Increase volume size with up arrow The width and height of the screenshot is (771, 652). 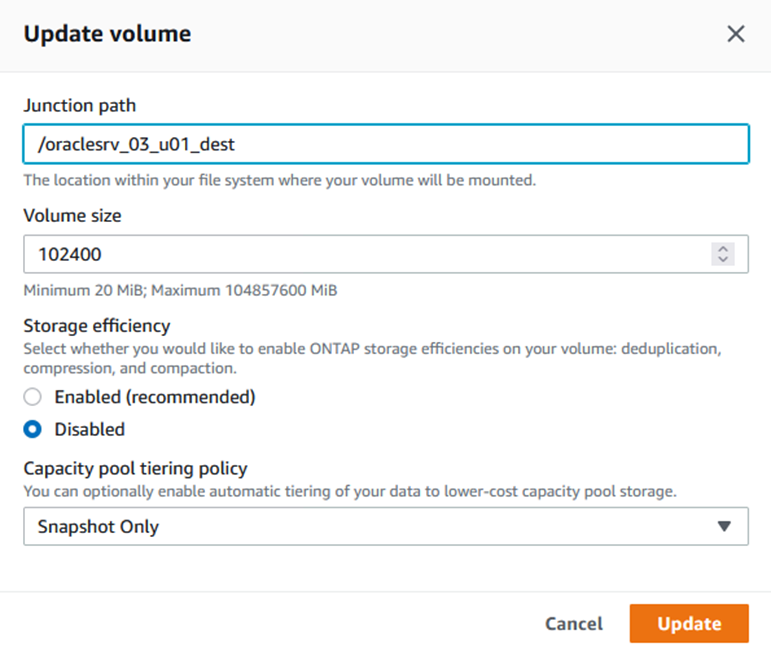(x=723, y=249)
